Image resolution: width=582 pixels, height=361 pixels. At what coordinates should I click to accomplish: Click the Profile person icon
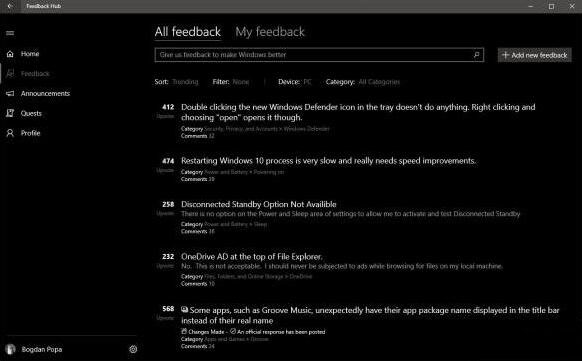coord(10,133)
